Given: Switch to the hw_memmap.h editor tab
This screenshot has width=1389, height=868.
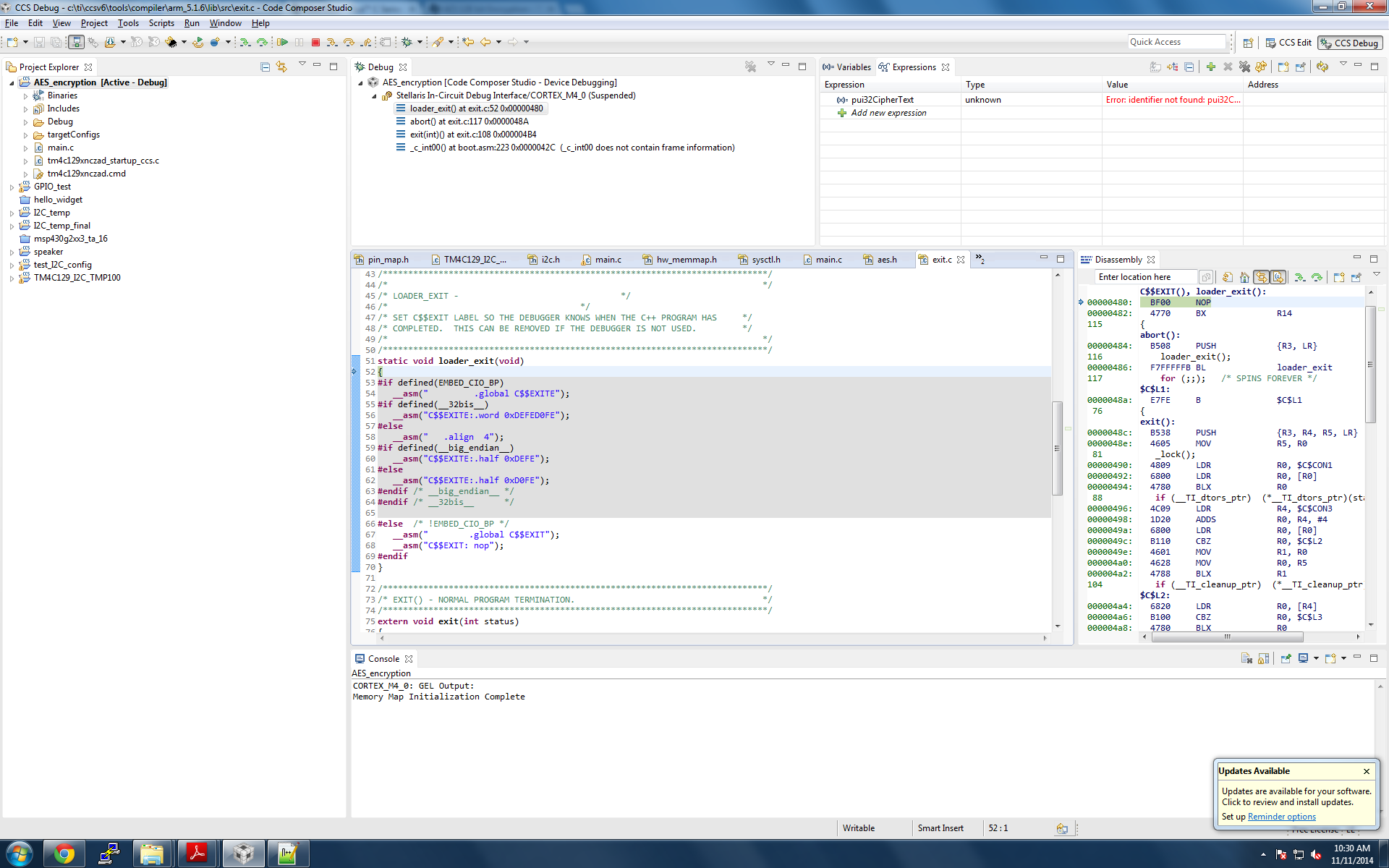Looking at the screenshot, I should click(x=679, y=260).
